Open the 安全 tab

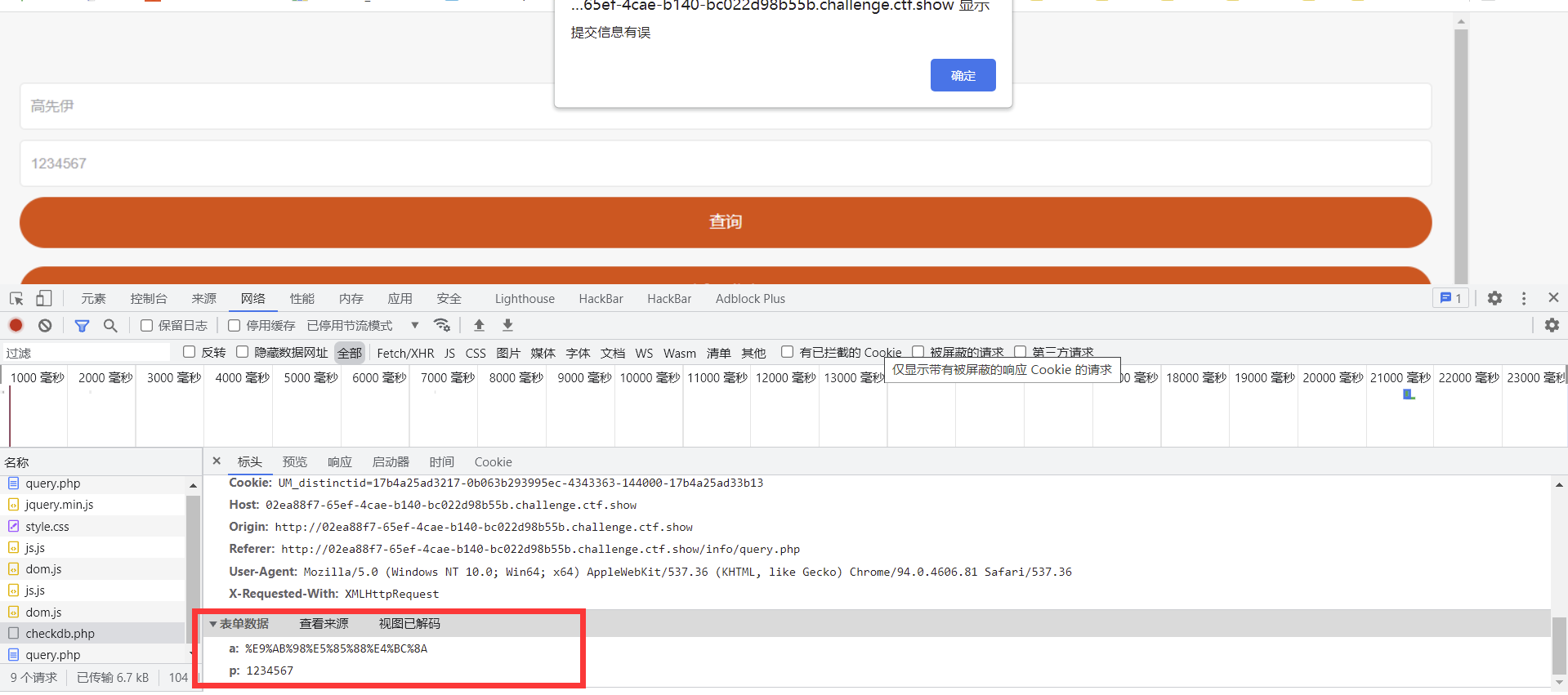449,299
